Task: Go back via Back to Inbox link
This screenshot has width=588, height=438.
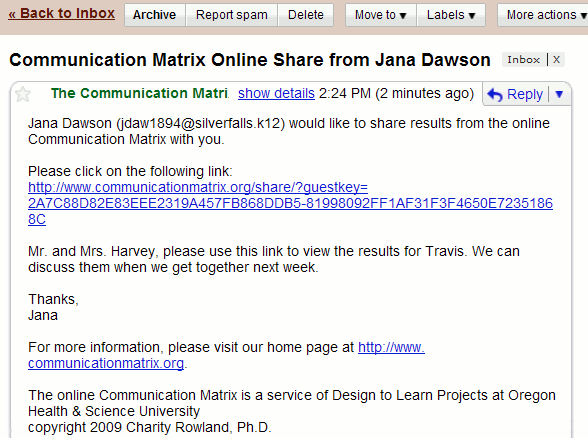Action: click(62, 14)
